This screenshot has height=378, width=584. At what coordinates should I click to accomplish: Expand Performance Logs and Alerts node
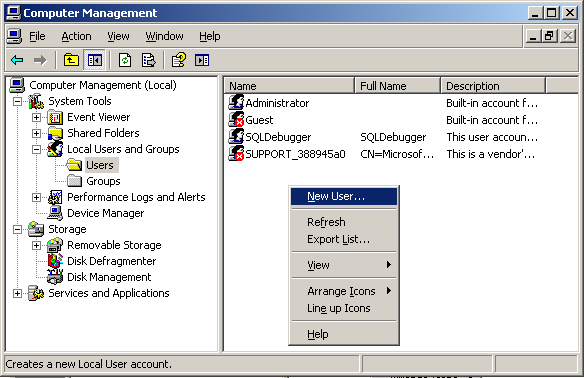point(36,197)
